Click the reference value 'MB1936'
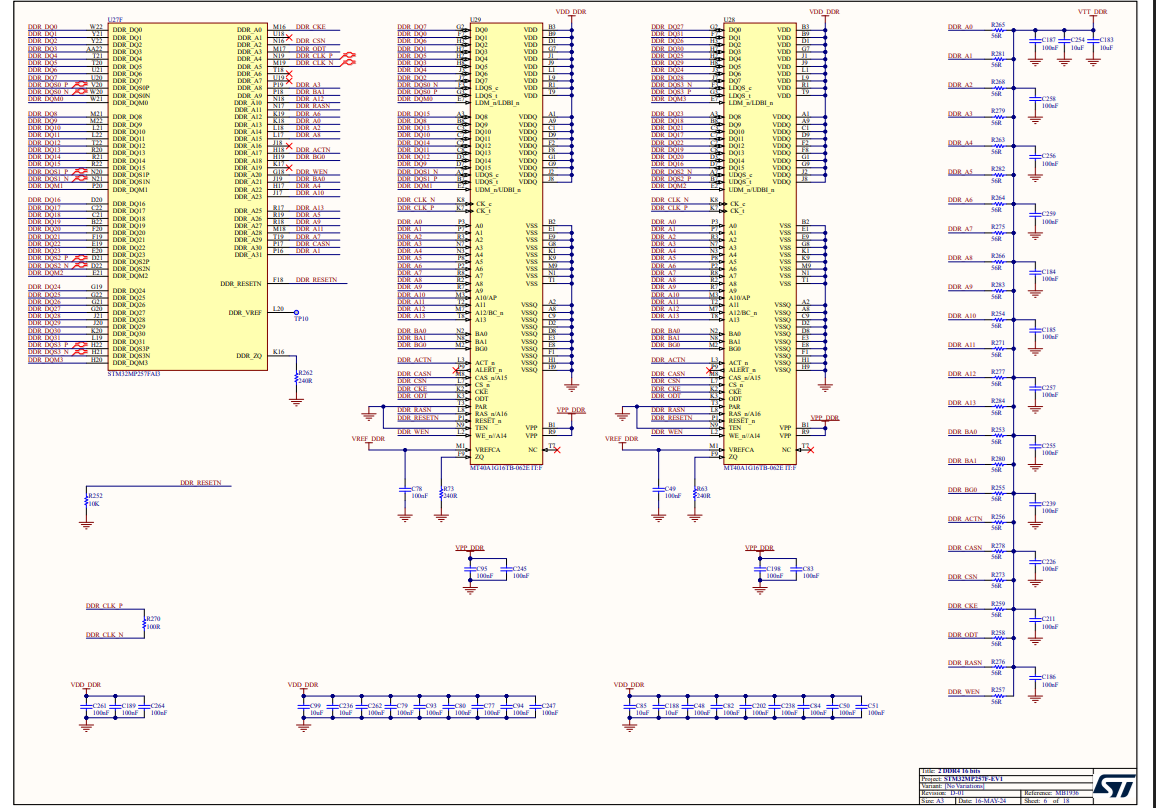 [x=1067, y=793]
